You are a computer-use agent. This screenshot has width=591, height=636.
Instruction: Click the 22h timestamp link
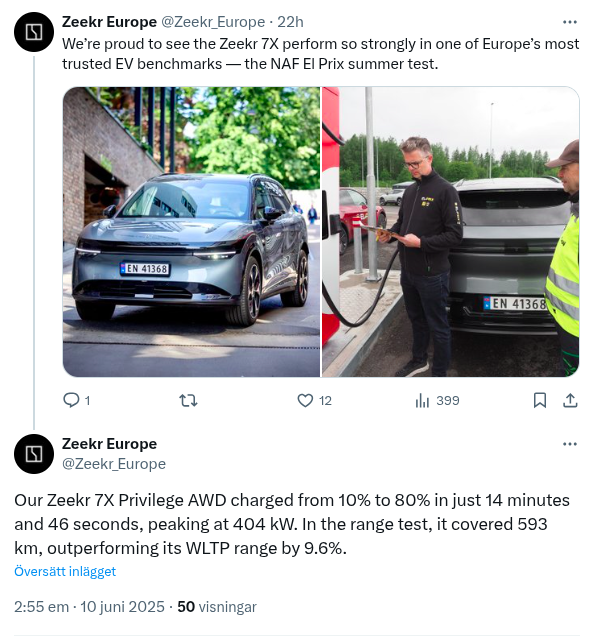click(290, 22)
